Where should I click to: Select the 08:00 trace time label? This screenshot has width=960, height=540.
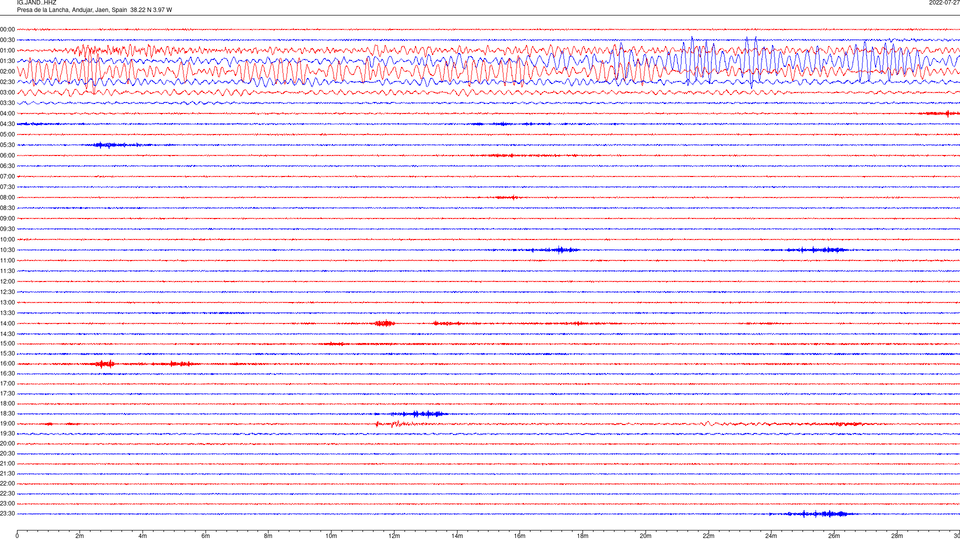click(x=7, y=197)
